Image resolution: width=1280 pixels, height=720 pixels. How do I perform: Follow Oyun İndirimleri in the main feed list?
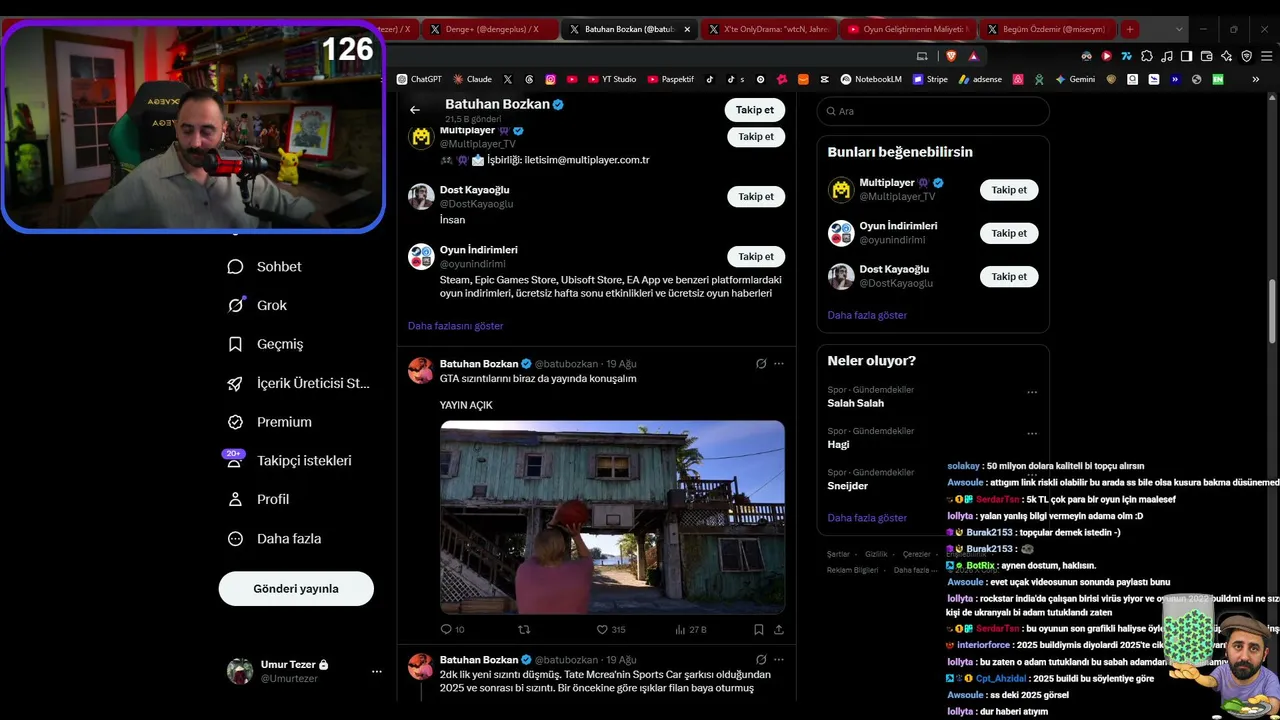[x=756, y=257]
